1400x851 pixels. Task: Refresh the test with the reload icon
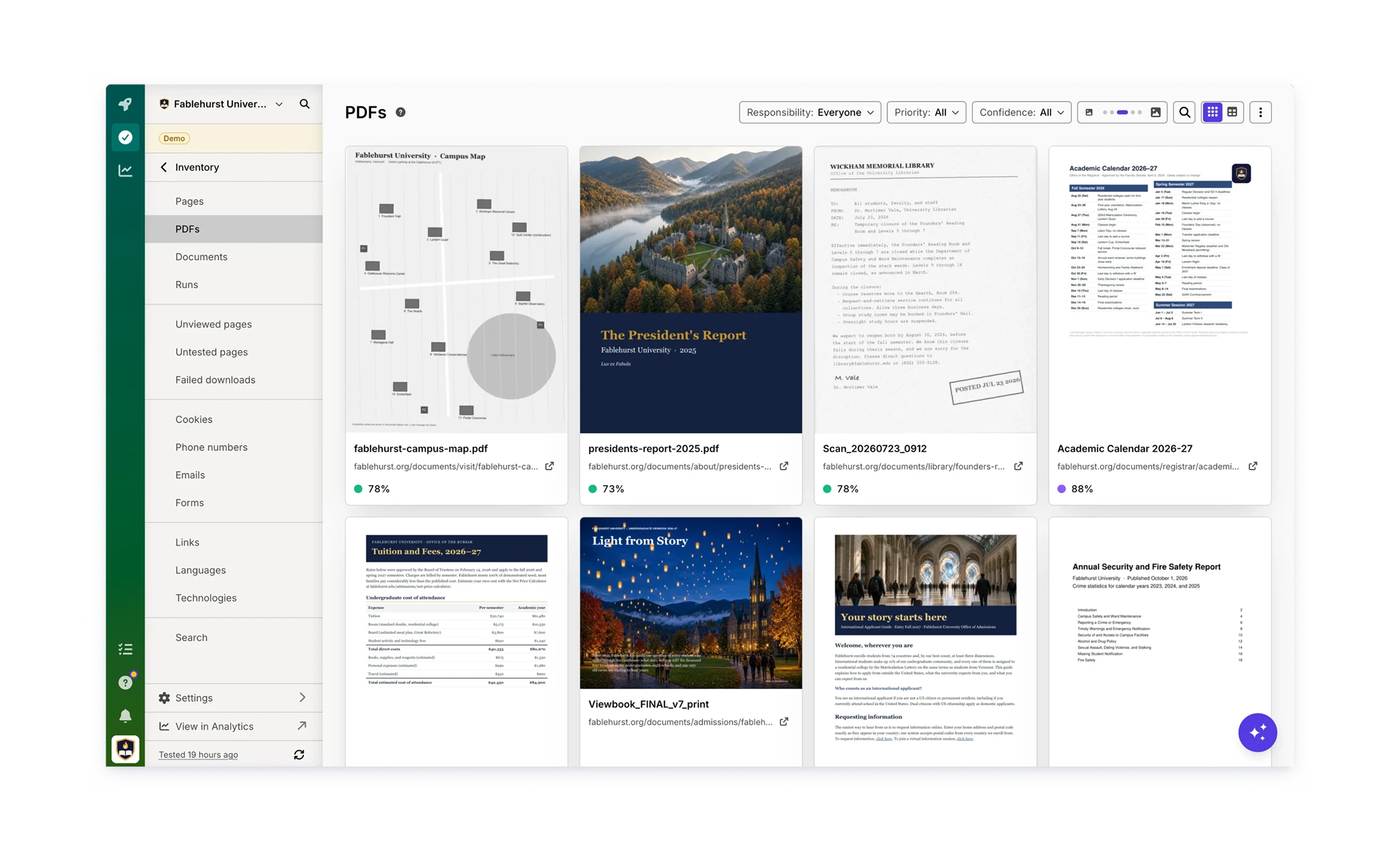299,754
